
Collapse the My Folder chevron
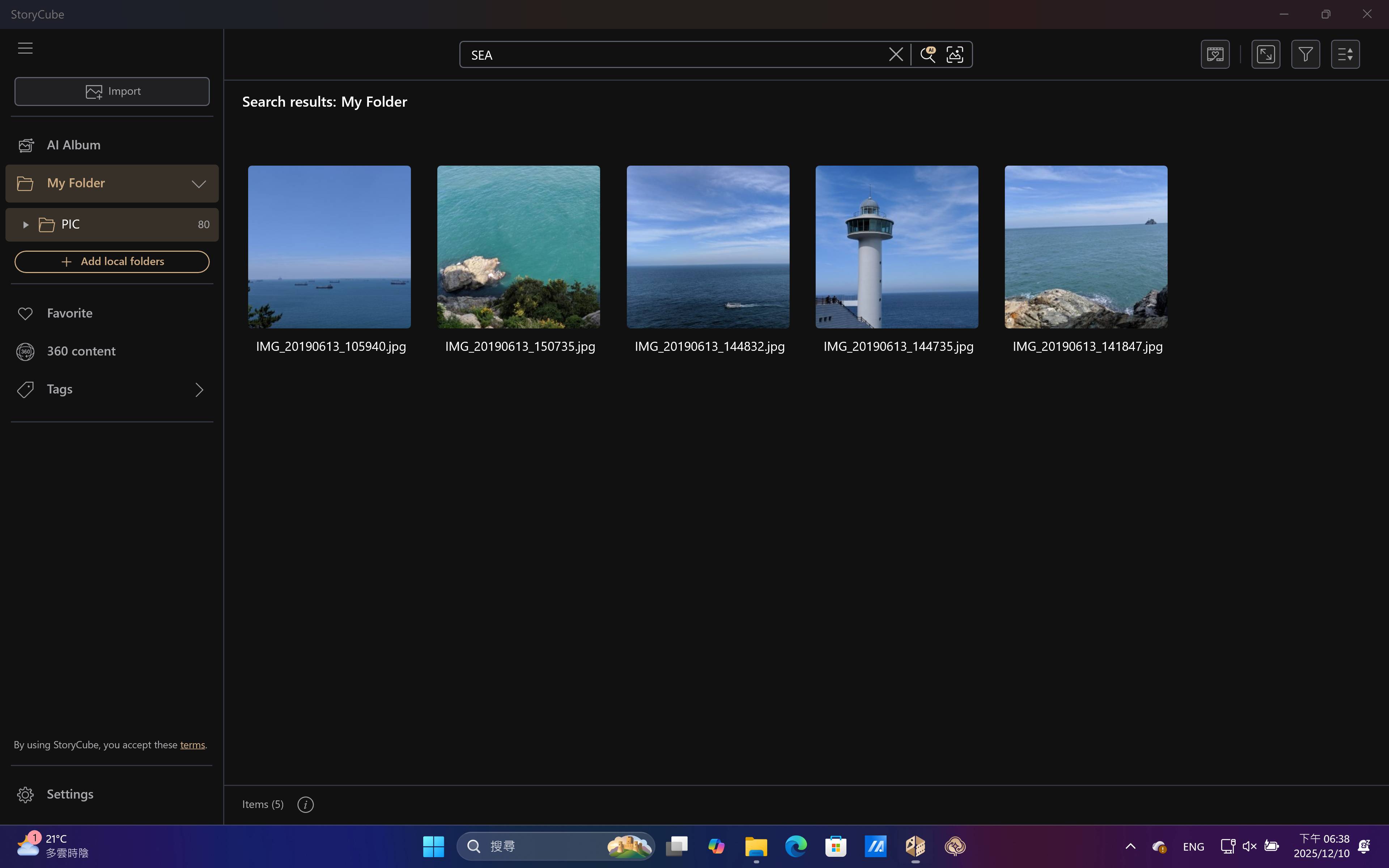point(199,184)
